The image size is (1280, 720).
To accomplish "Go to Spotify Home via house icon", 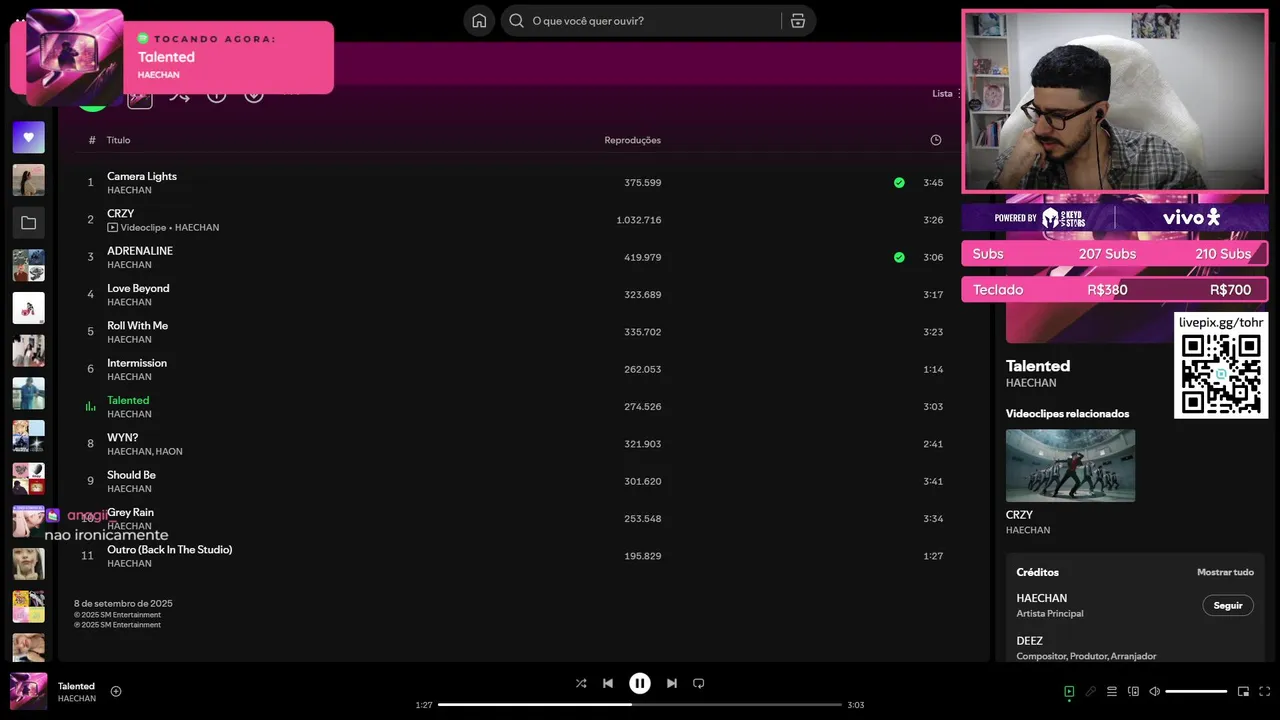I will [479, 20].
